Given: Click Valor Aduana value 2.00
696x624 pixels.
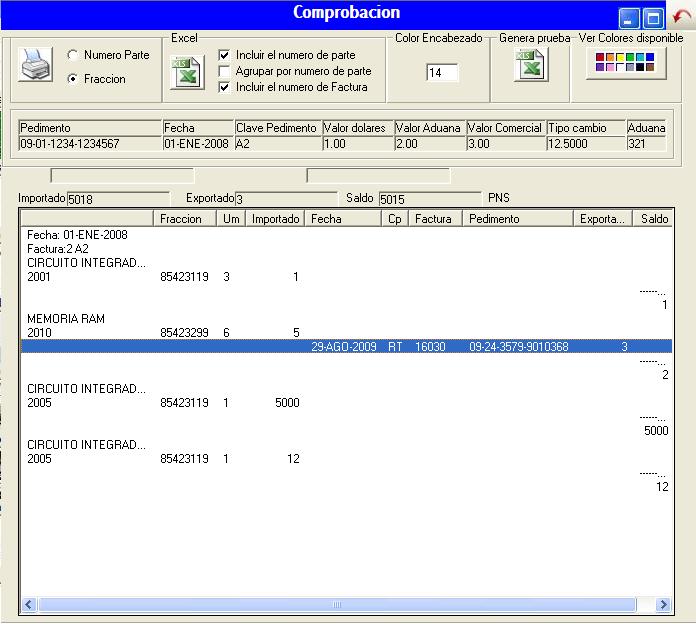Looking at the screenshot, I should (x=430, y=143).
